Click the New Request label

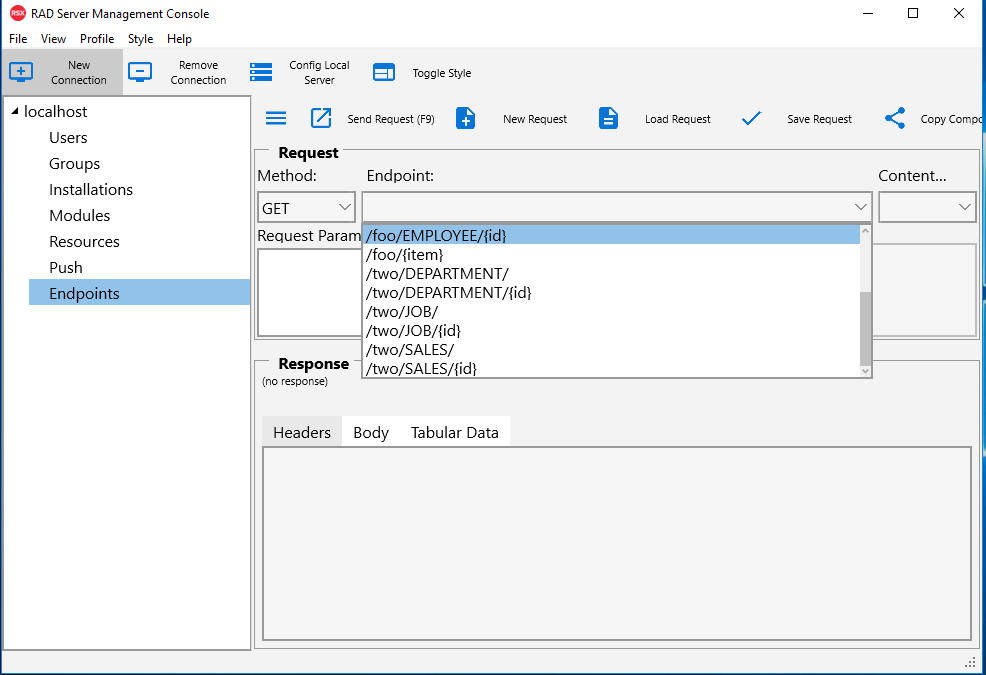(535, 119)
